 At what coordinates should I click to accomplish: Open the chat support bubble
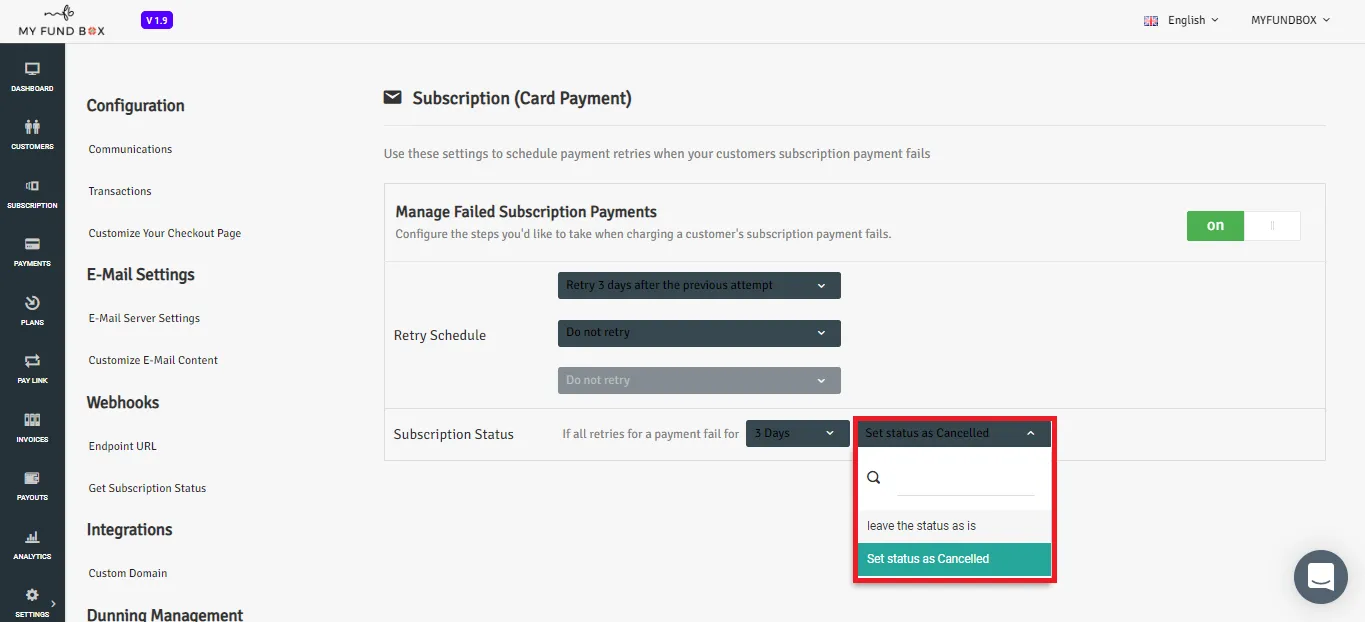pos(1320,577)
